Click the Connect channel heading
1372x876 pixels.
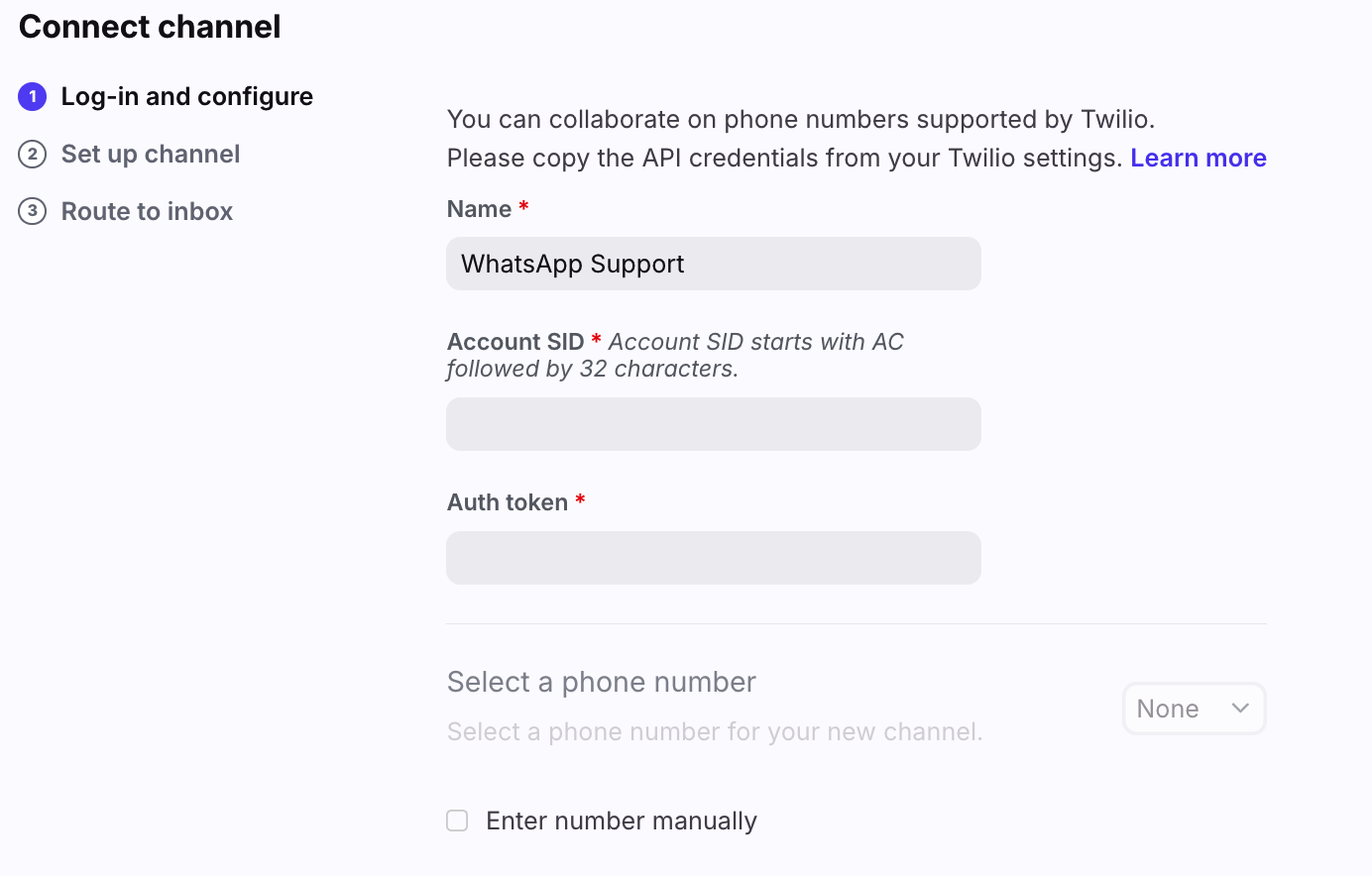click(150, 27)
